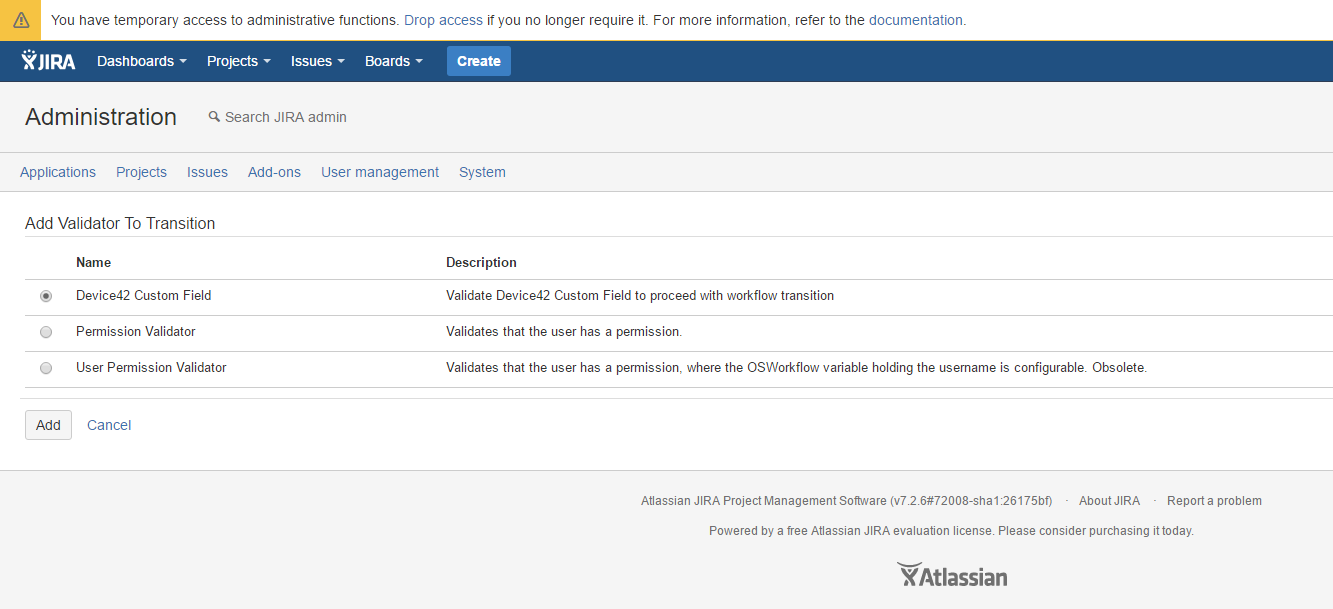Click the Device42 Custom Field name text

144,296
